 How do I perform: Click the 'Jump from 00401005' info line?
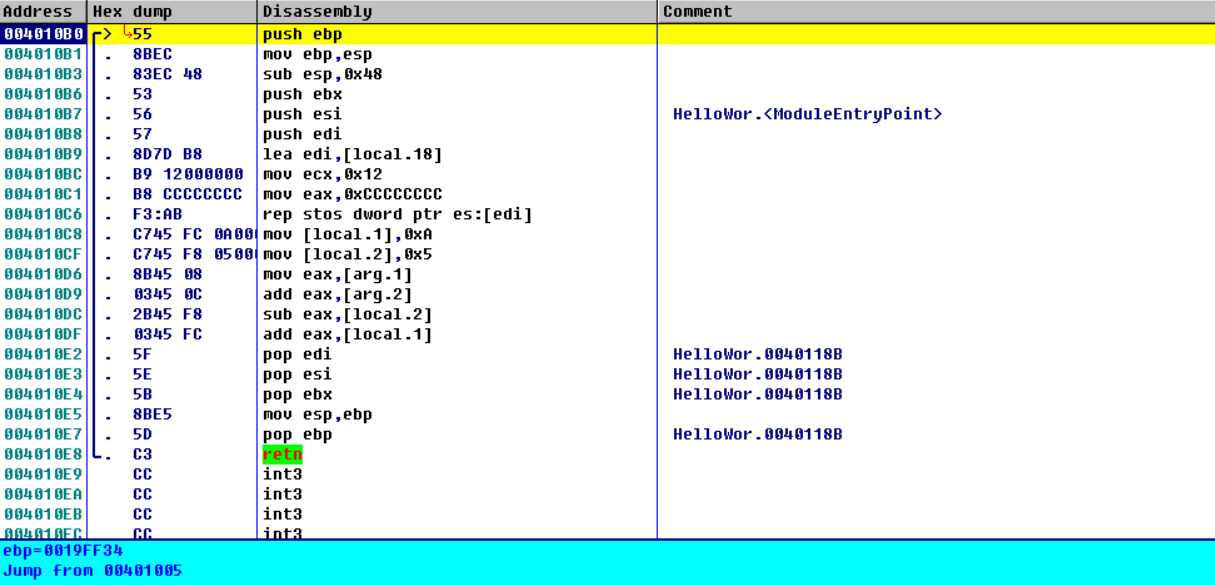point(92,571)
